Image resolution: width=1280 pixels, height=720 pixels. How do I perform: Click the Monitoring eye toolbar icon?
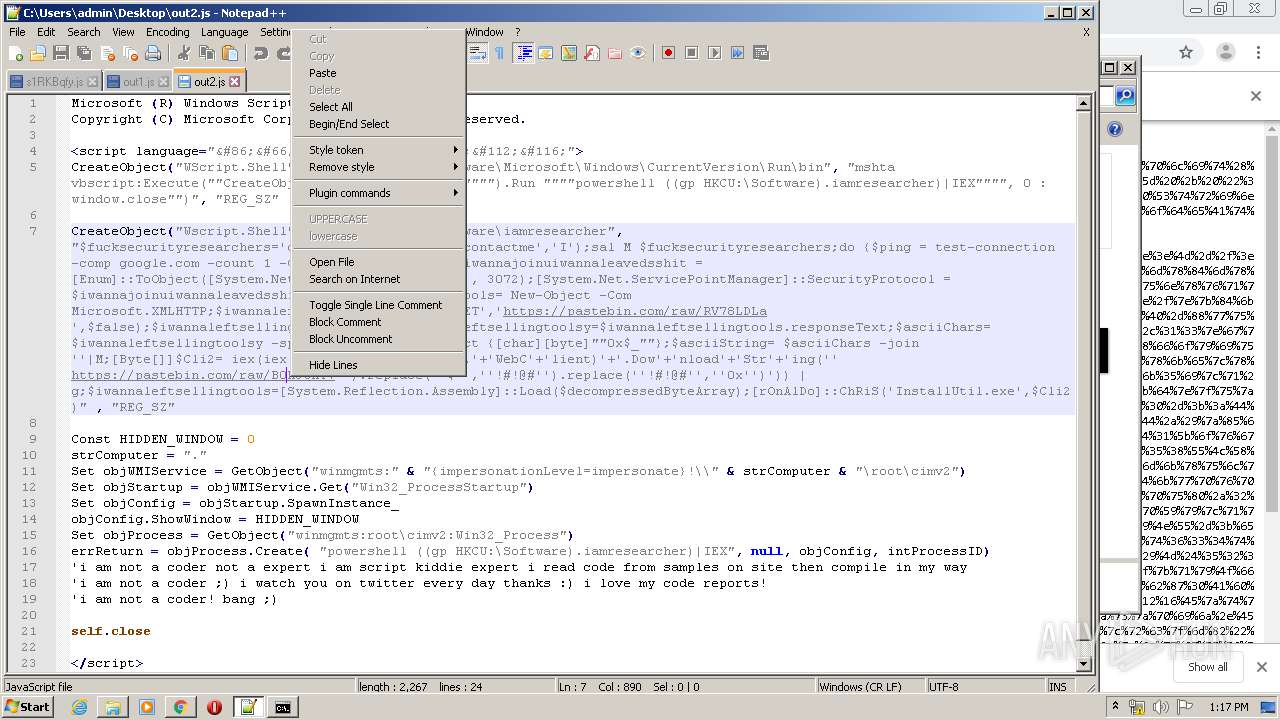[638, 53]
